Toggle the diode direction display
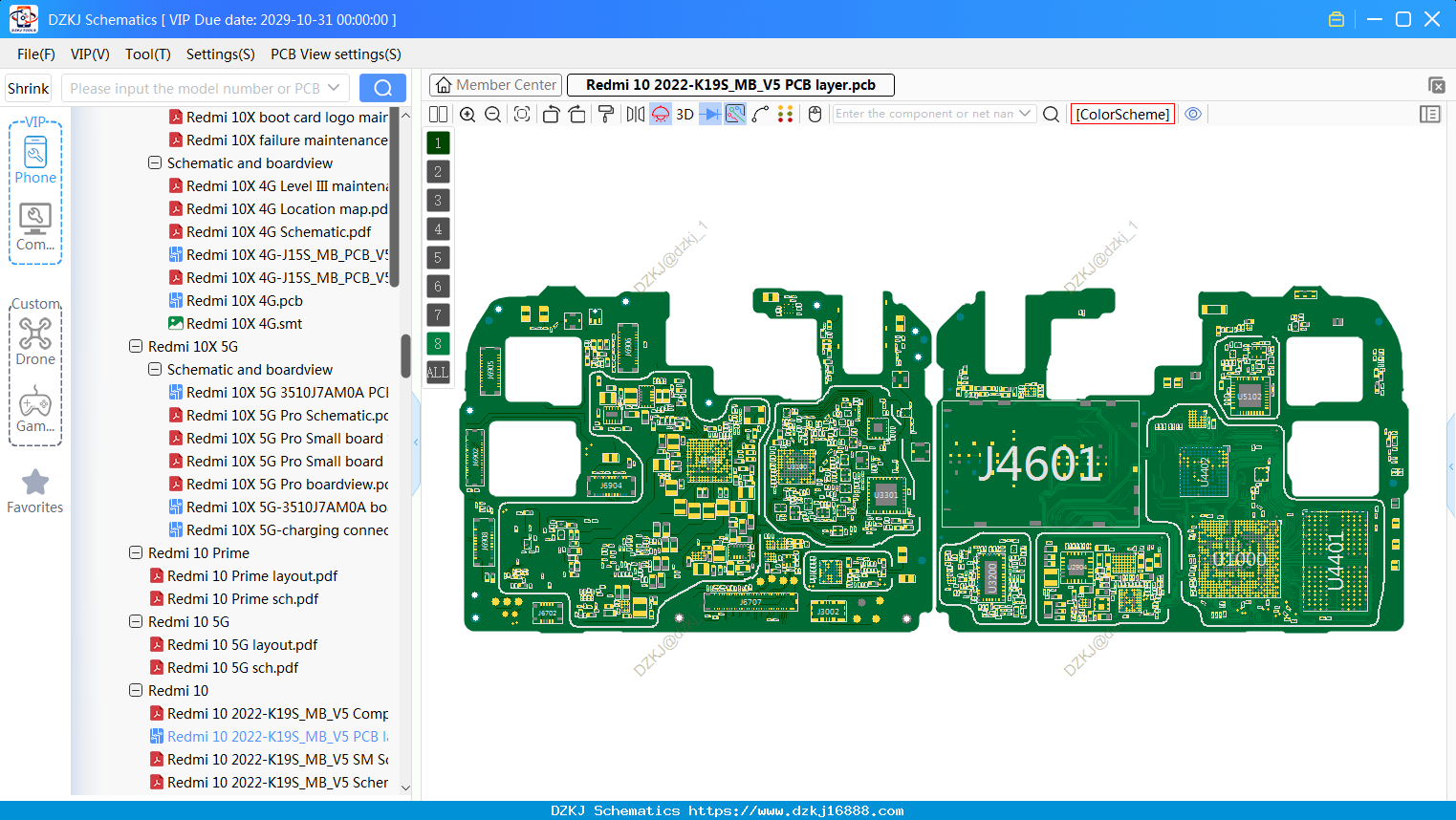The width and height of the screenshot is (1456, 820). 710,114
